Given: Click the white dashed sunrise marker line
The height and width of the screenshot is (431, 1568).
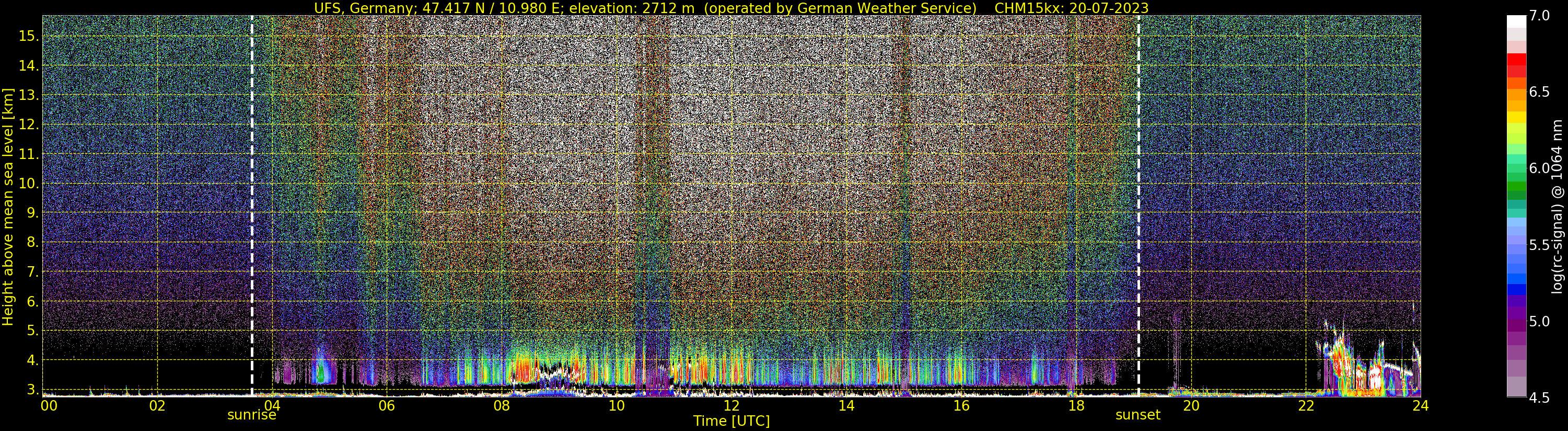Looking at the screenshot, I should click(251, 206).
